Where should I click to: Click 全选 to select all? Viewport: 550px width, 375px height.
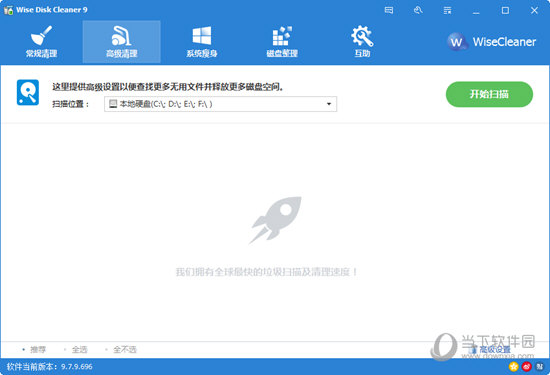(75, 349)
